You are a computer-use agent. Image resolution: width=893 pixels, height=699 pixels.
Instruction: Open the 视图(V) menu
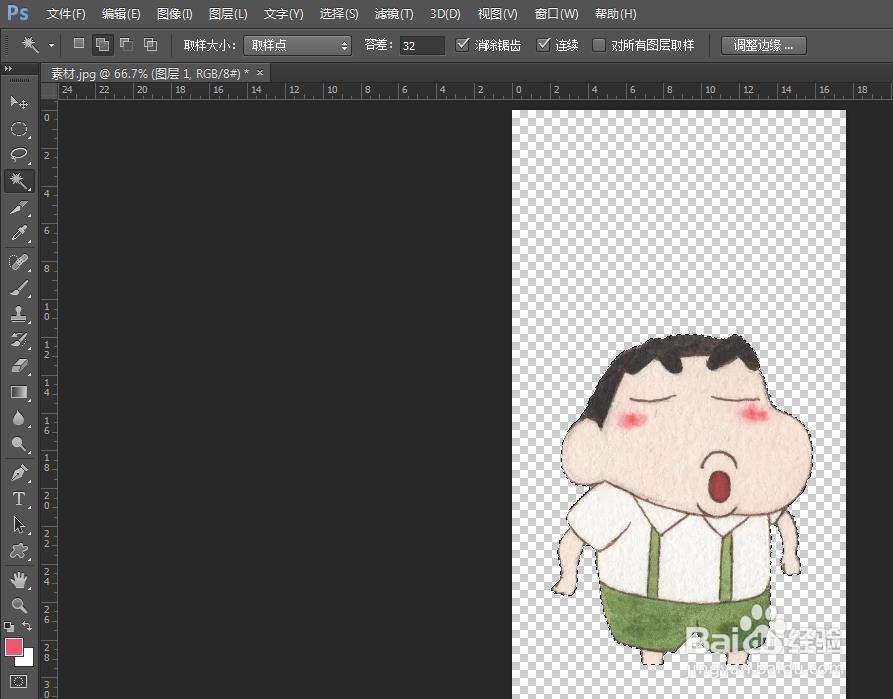point(497,14)
